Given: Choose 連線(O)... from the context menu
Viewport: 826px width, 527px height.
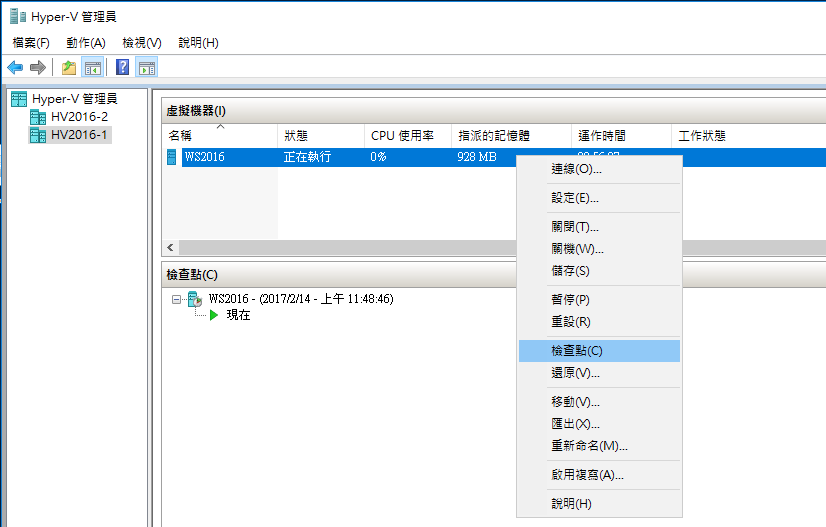Looking at the screenshot, I should (599, 169).
